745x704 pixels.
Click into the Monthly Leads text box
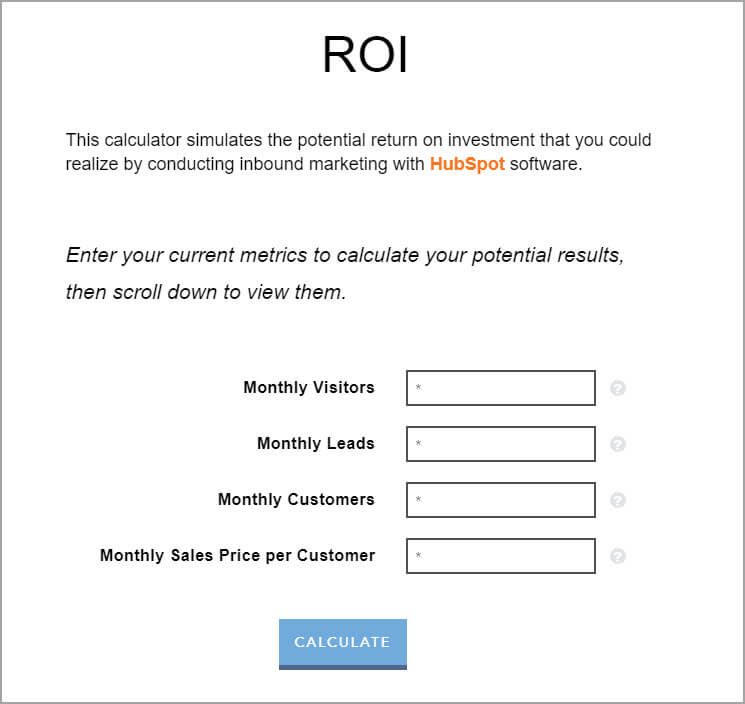[500, 444]
